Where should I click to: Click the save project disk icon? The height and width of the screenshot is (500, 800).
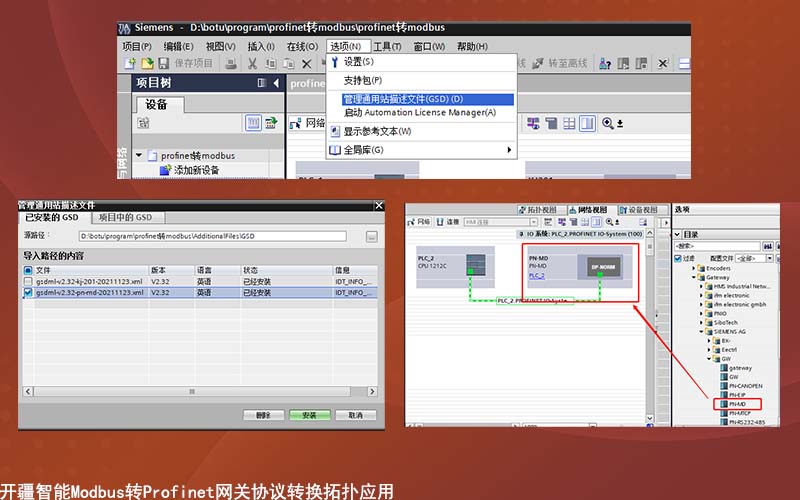pos(163,63)
